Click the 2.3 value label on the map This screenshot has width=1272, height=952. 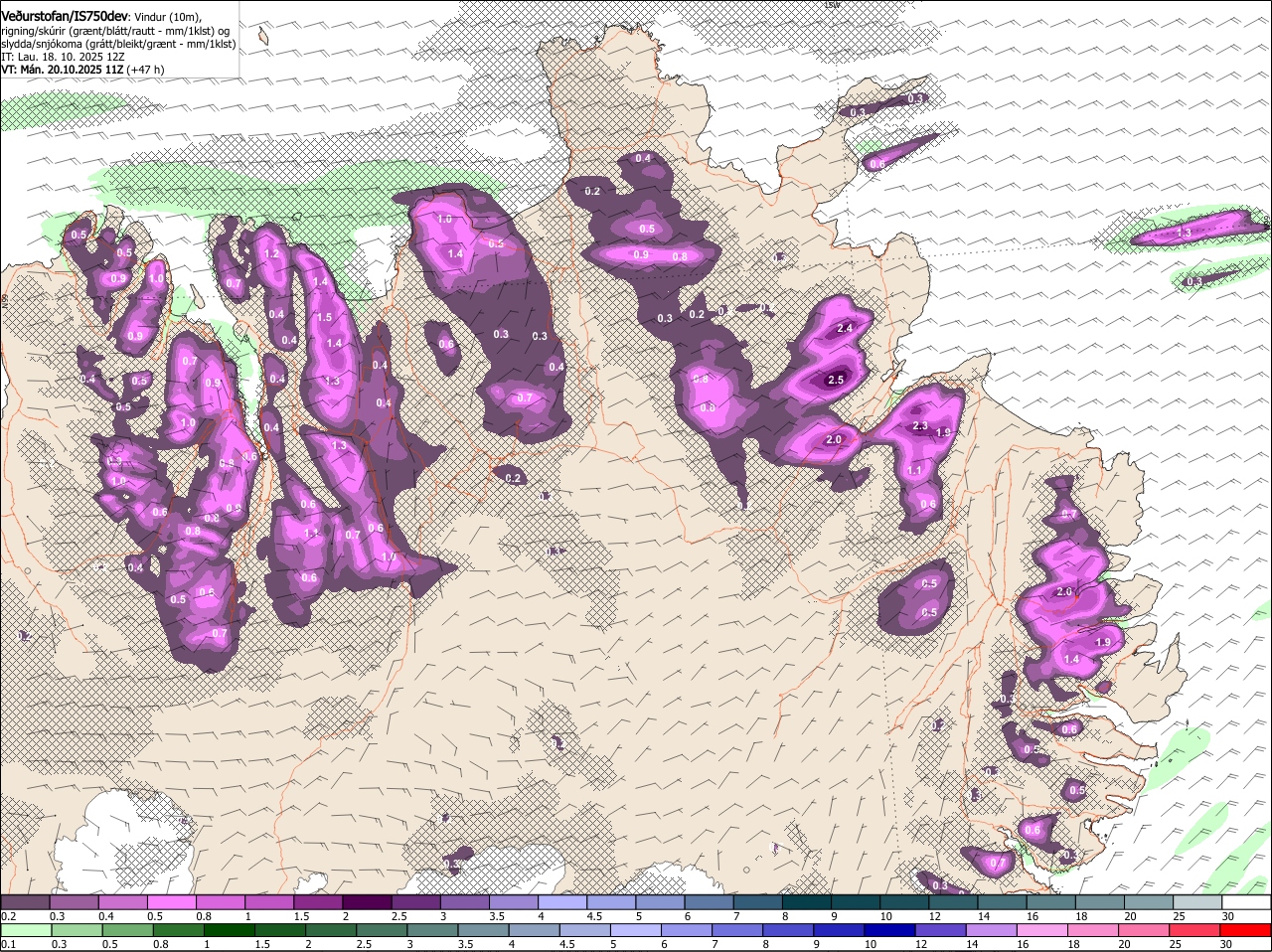[919, 426]
